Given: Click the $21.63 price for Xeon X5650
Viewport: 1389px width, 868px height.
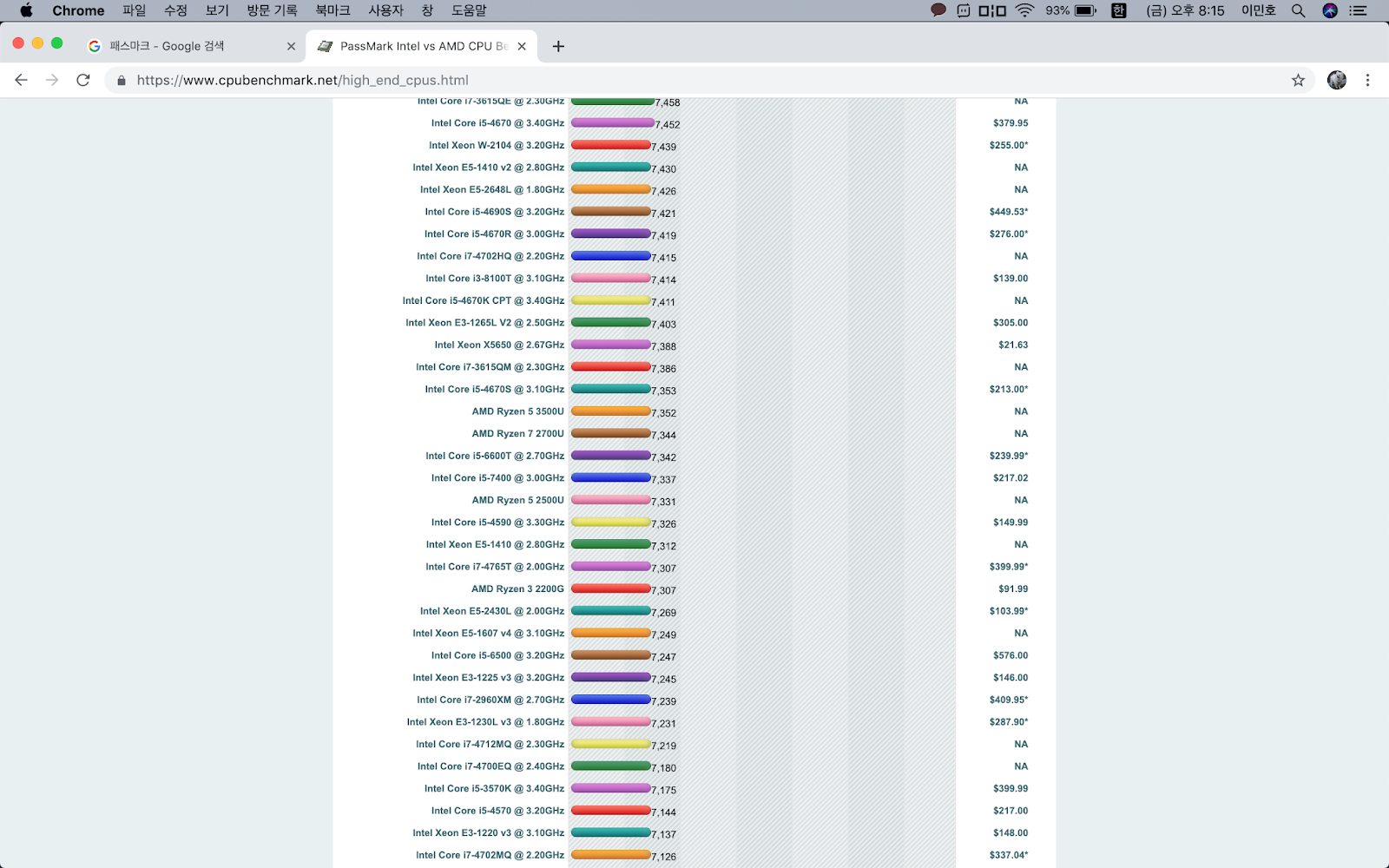Looking at the screenshot, I should coord(1013,345).
